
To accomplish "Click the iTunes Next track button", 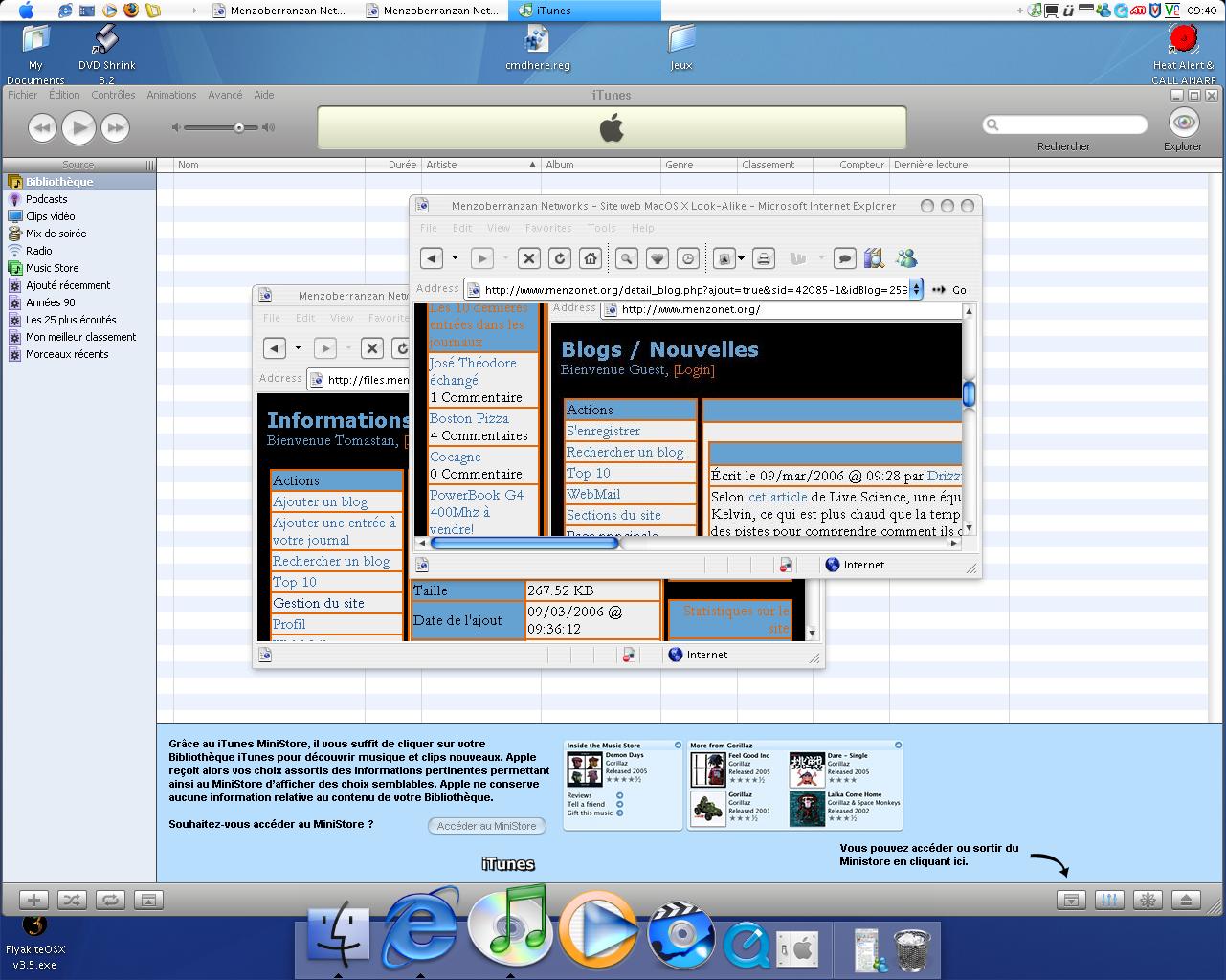I will tap(115, 126).
